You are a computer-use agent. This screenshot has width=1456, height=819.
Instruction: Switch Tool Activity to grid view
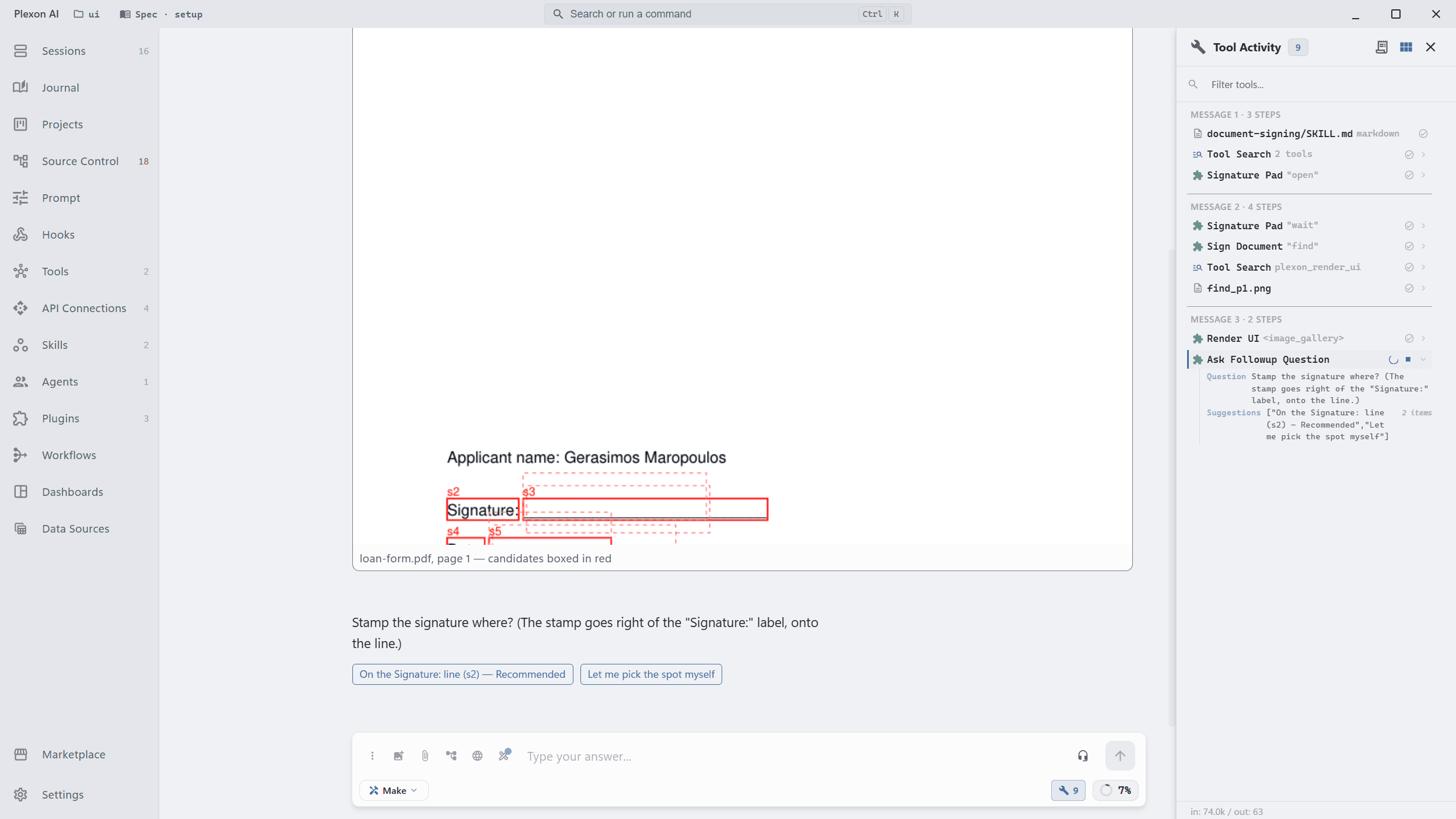pyautogui.click(x=1406, y=47)
